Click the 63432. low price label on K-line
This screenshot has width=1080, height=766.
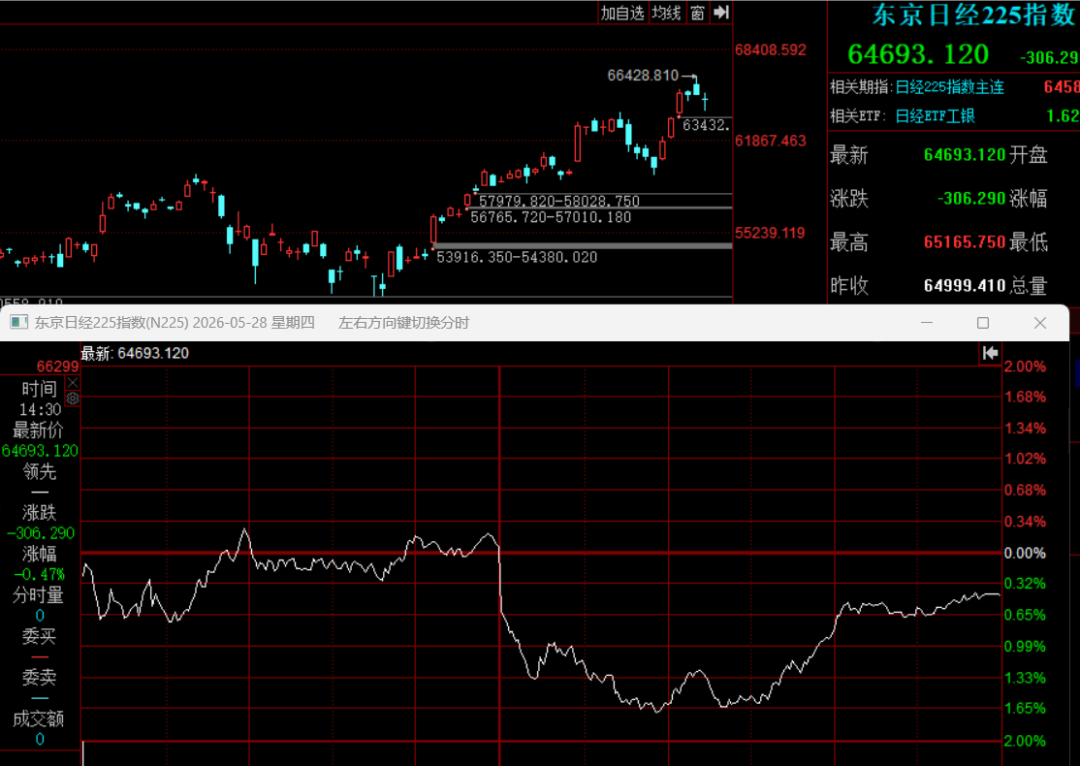(706, 125)
